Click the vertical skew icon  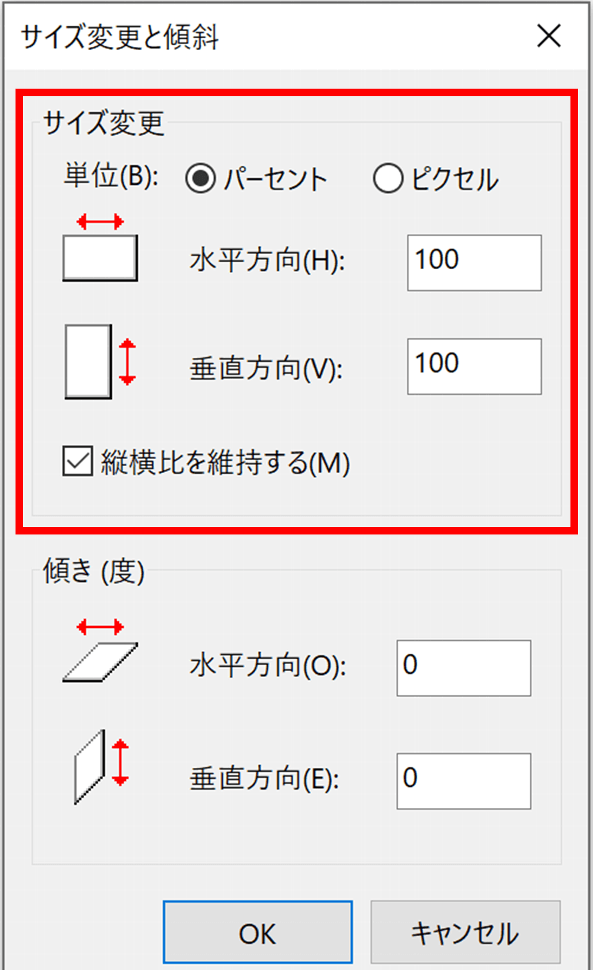point(101,767)
